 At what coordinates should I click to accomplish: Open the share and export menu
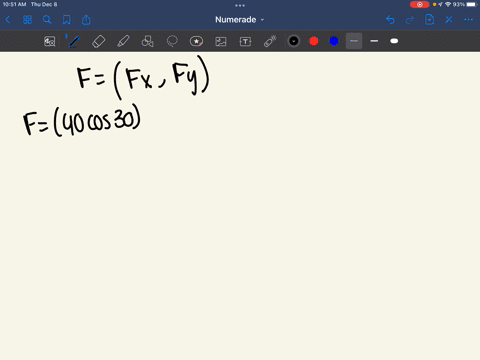[86, 20]
